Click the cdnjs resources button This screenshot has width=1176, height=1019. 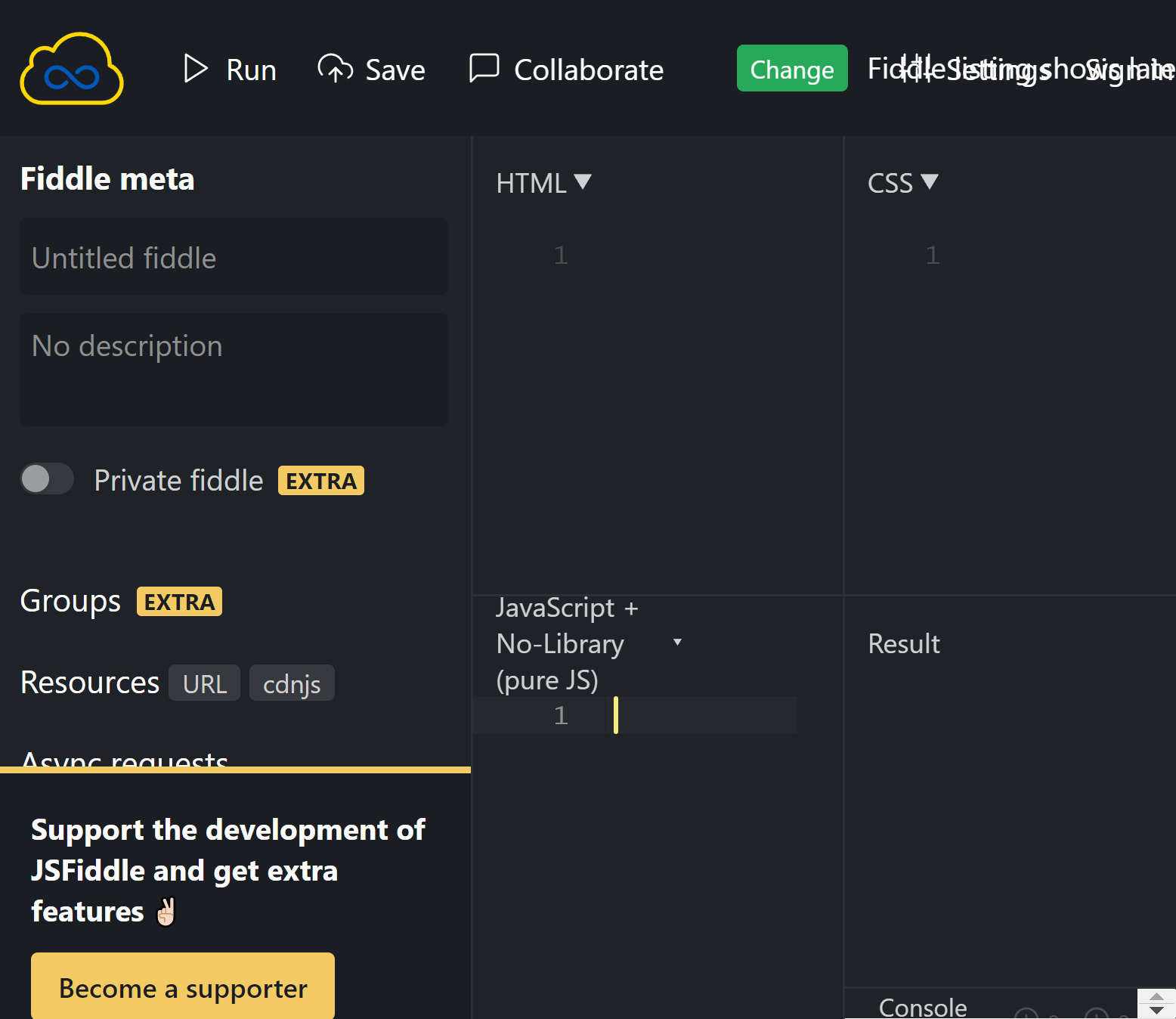(x=292, y=683)
